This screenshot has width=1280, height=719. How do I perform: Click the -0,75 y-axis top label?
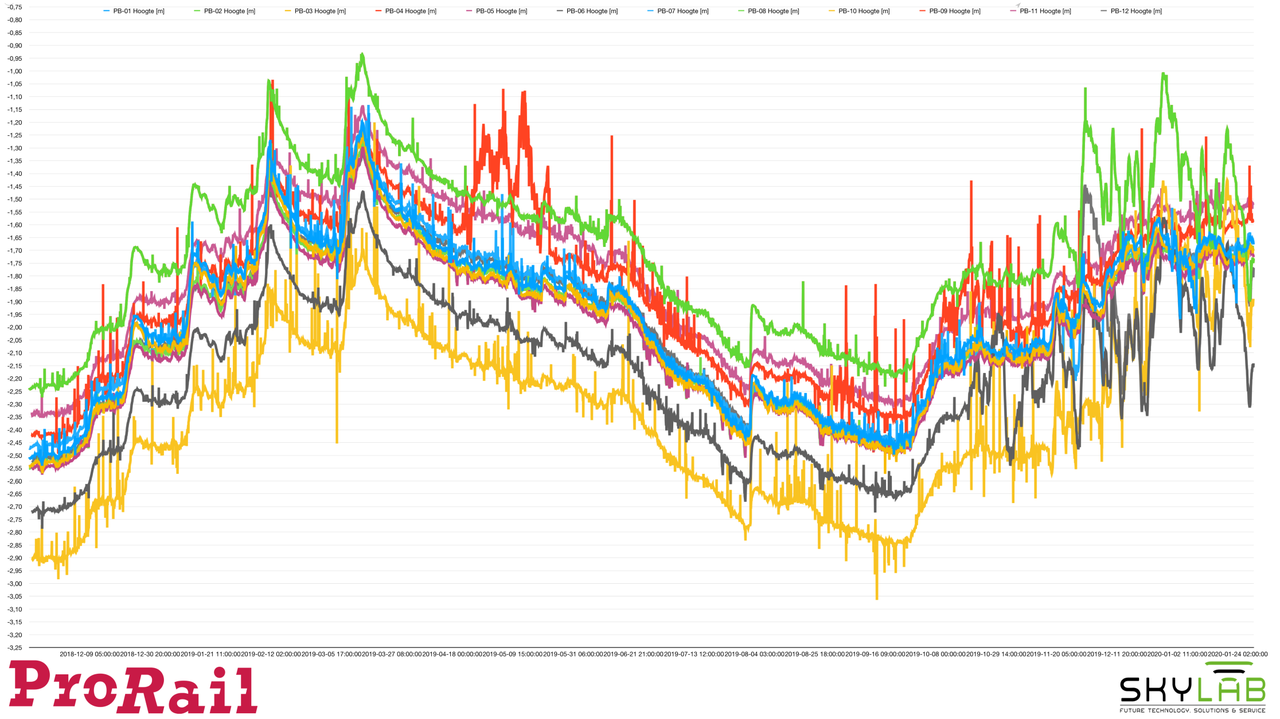coord(14,7)
